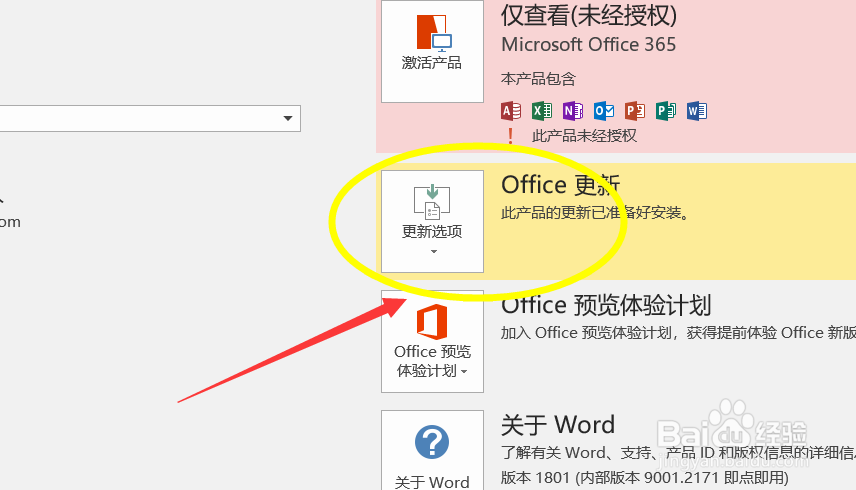Click the "此产品的更新已准备好安装。" message
The image size is (856, 490).
click(x=595, y=213)
